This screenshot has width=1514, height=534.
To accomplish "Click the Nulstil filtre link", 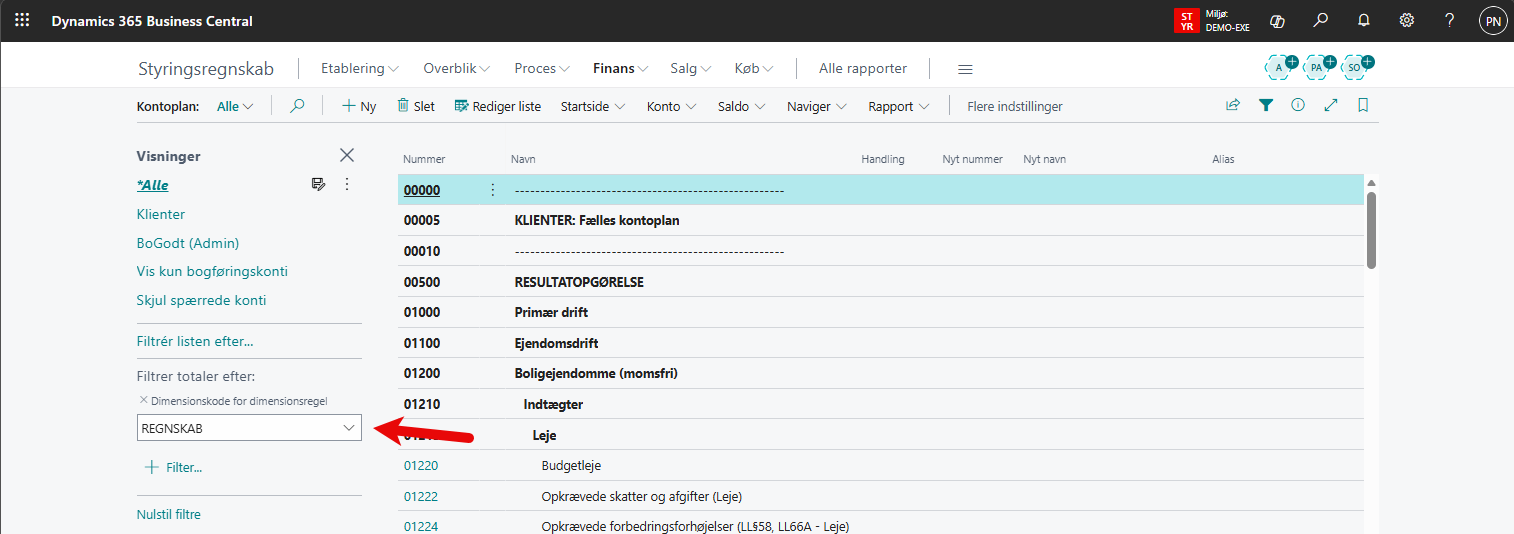I will [168, 515].
